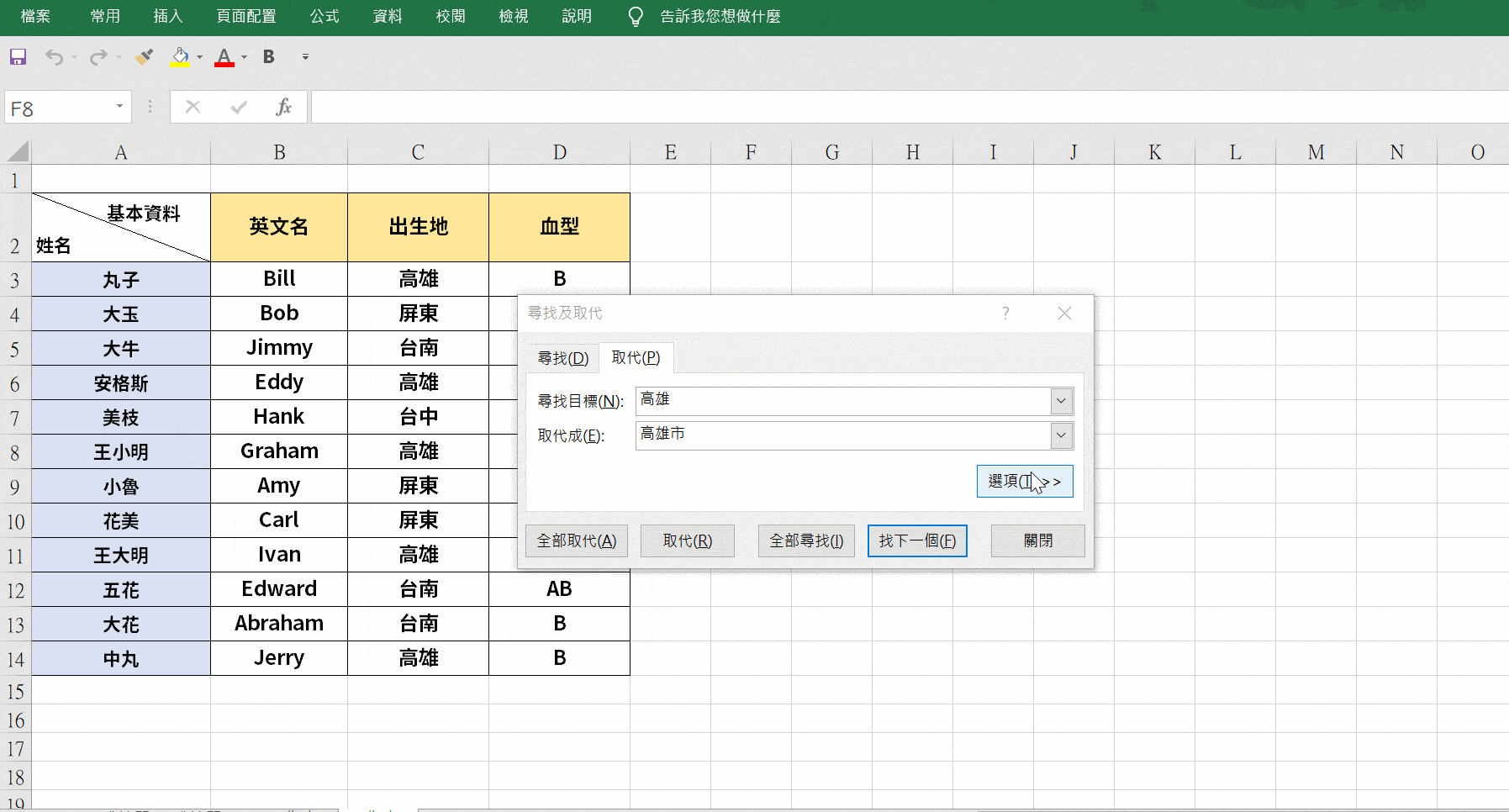Image resolution: width=1509 pixels, height=812 pixels.
Task: Click the Fill Color bucket icon
Action: (x=179, y=56)
